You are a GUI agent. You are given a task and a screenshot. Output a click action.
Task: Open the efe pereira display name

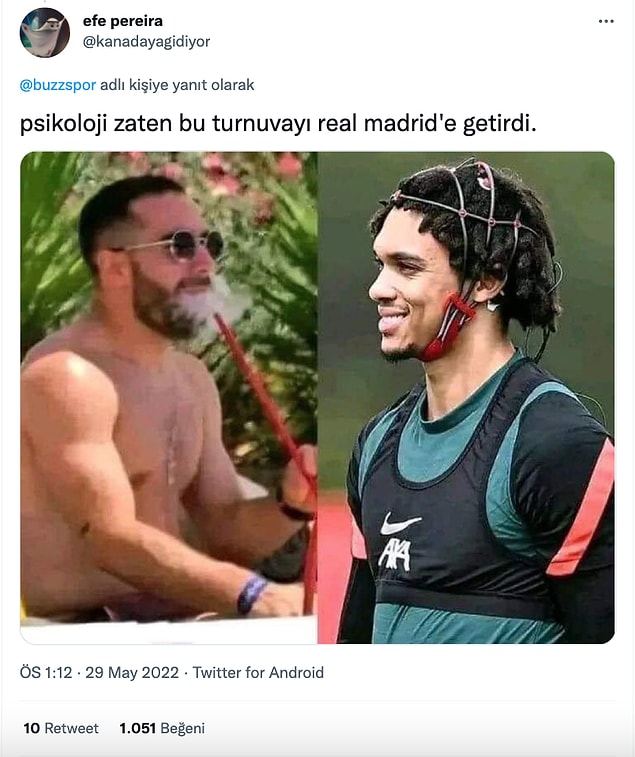click(123, 21)
